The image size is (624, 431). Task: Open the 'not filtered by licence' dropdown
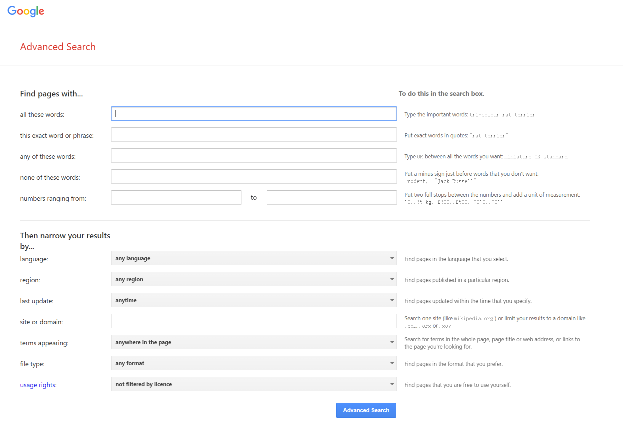(254, 384)
